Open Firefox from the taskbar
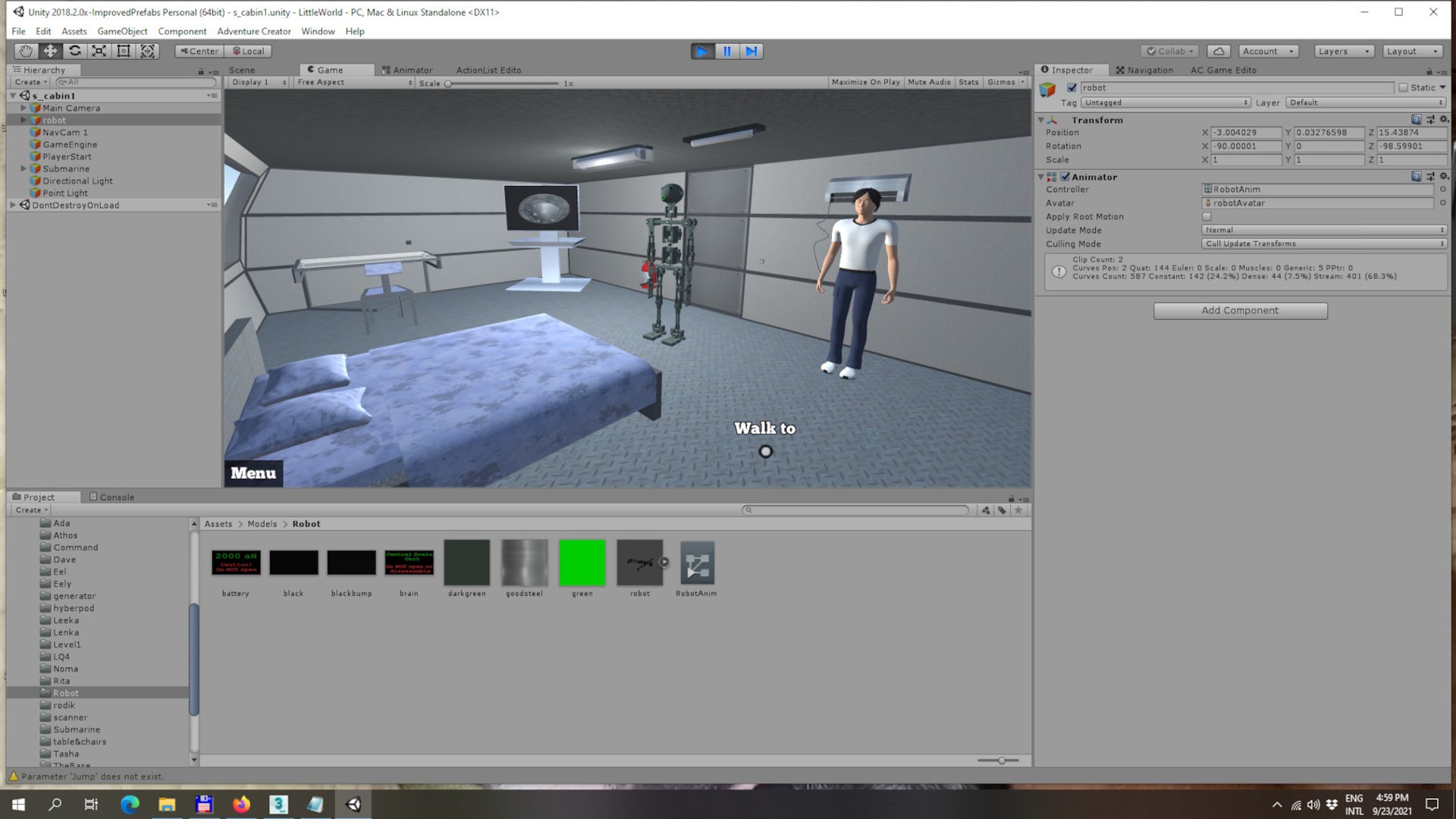1456x819 pixels. (x=241, y=804)
